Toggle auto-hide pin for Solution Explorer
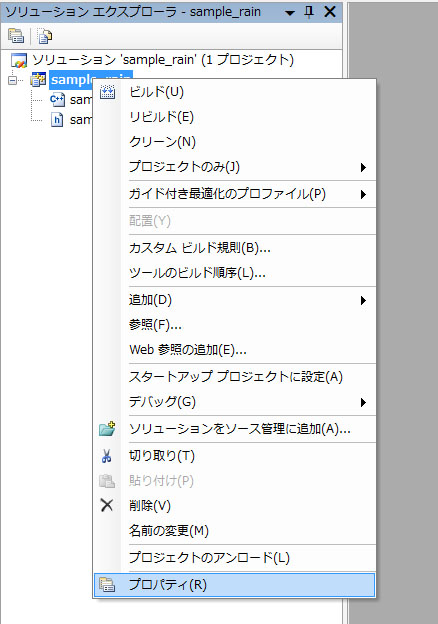 click(x=309, y=12)
